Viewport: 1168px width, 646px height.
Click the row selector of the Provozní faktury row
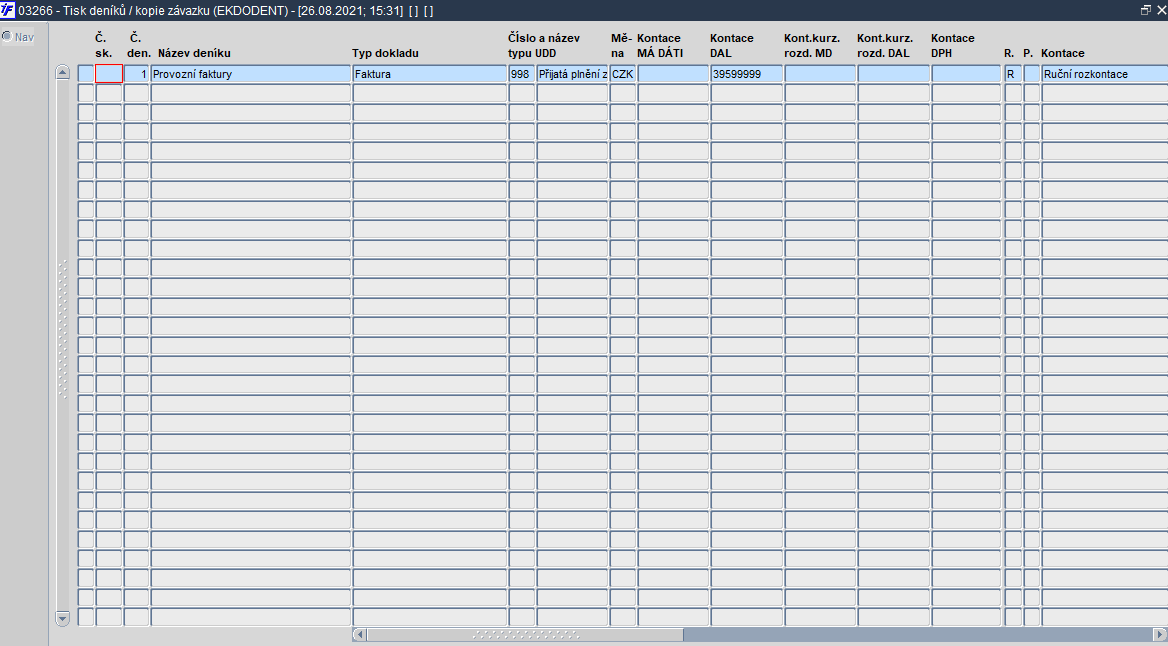86,74
